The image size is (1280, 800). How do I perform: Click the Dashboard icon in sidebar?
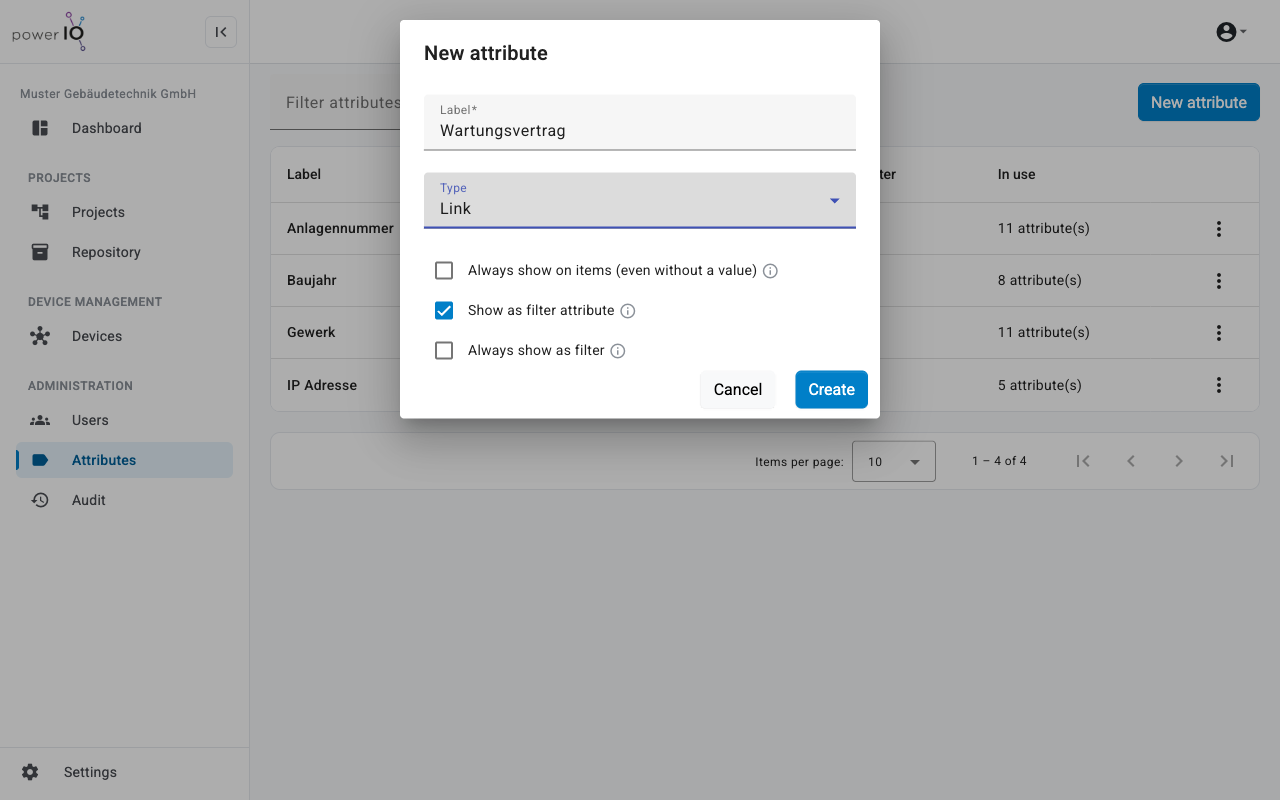(40, 128)
